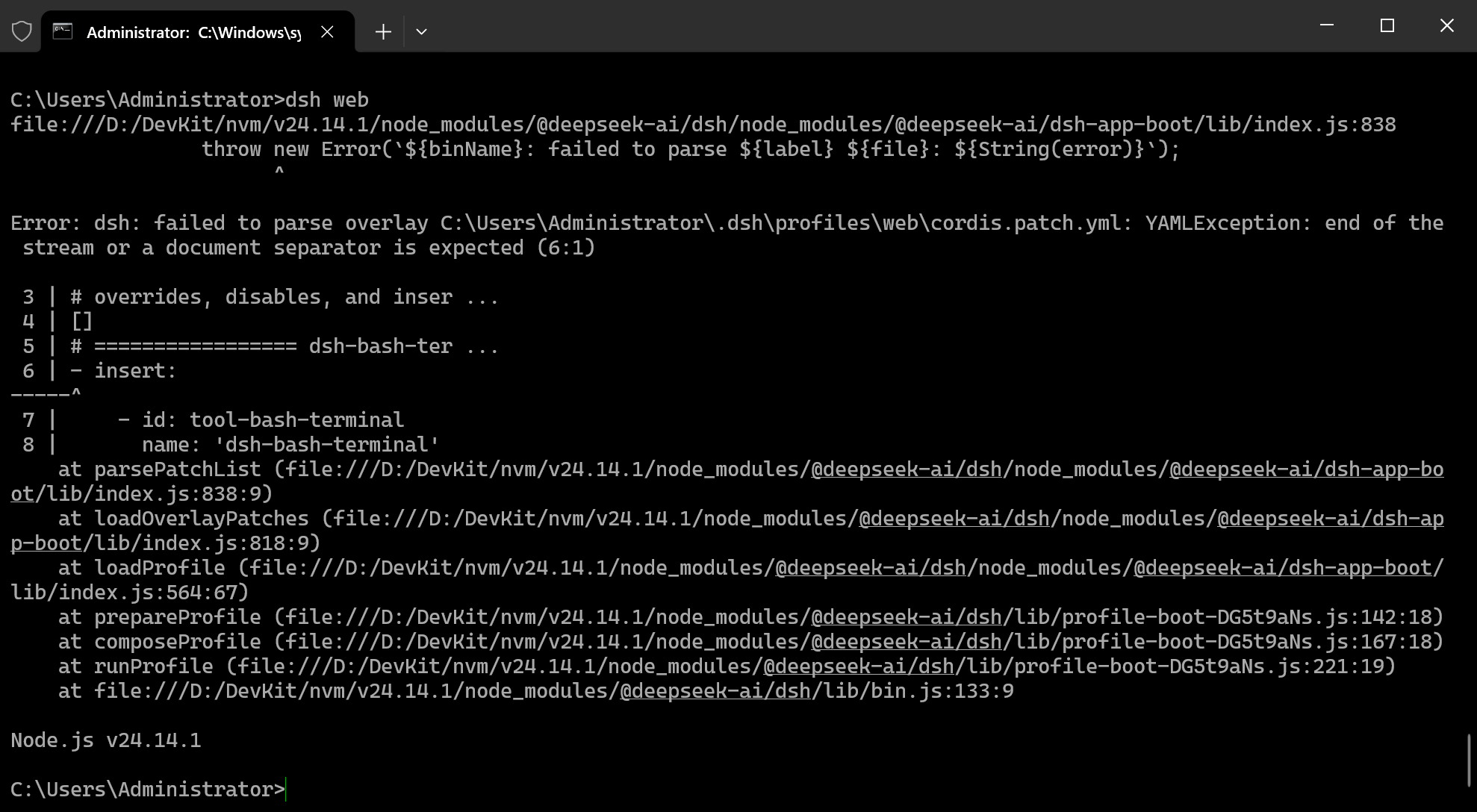
Task: Minimize the terminal window
Action: point(1327,25)
